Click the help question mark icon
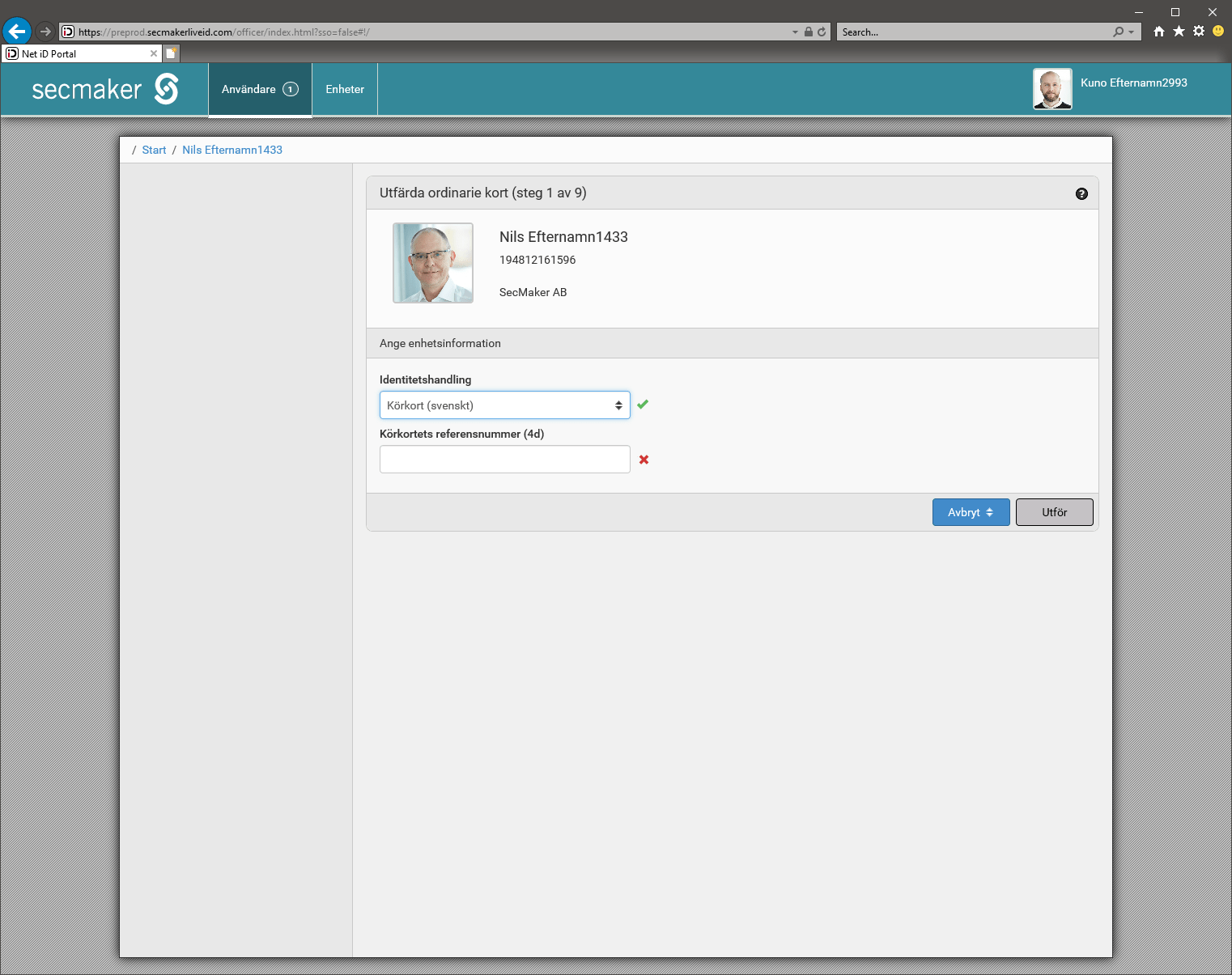Image resolution: width=1232 pixels, height=975 pixels. coord(1081,193)
